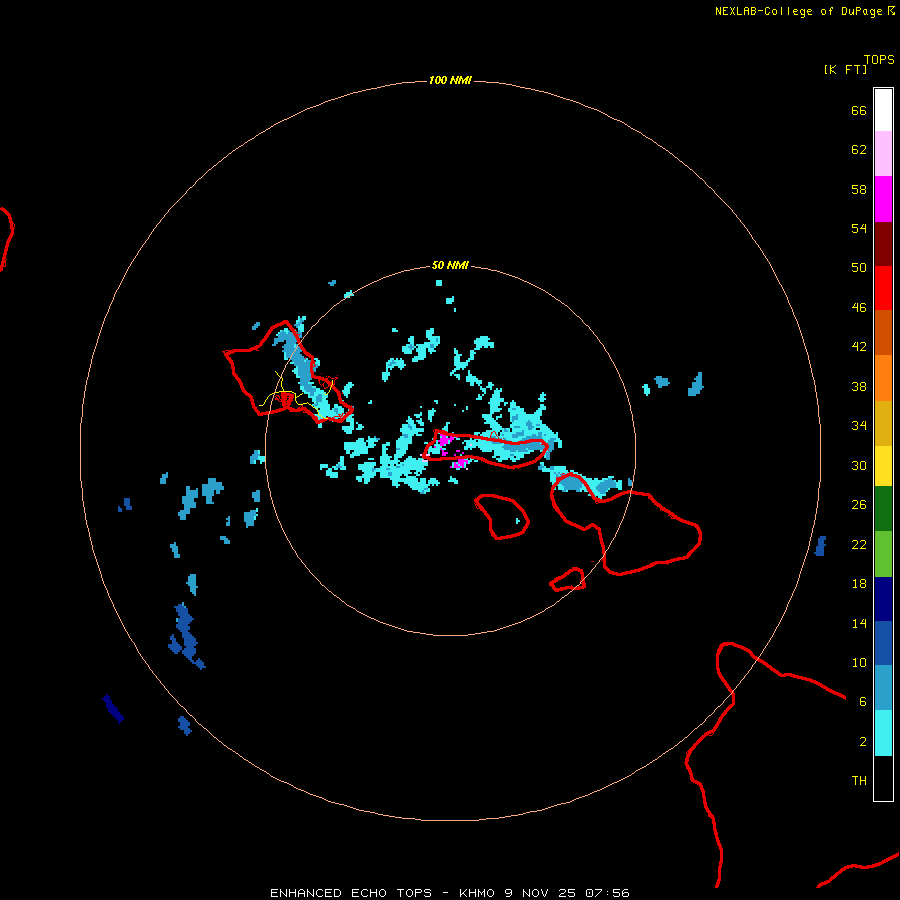Click the magenta swatch between 58 and 54

coord(883,199)
